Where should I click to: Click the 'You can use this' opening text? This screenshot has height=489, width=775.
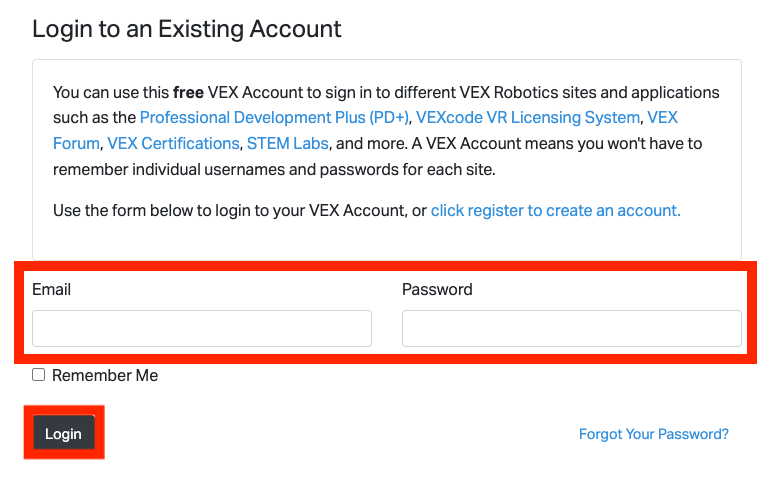tap(110, 92)
